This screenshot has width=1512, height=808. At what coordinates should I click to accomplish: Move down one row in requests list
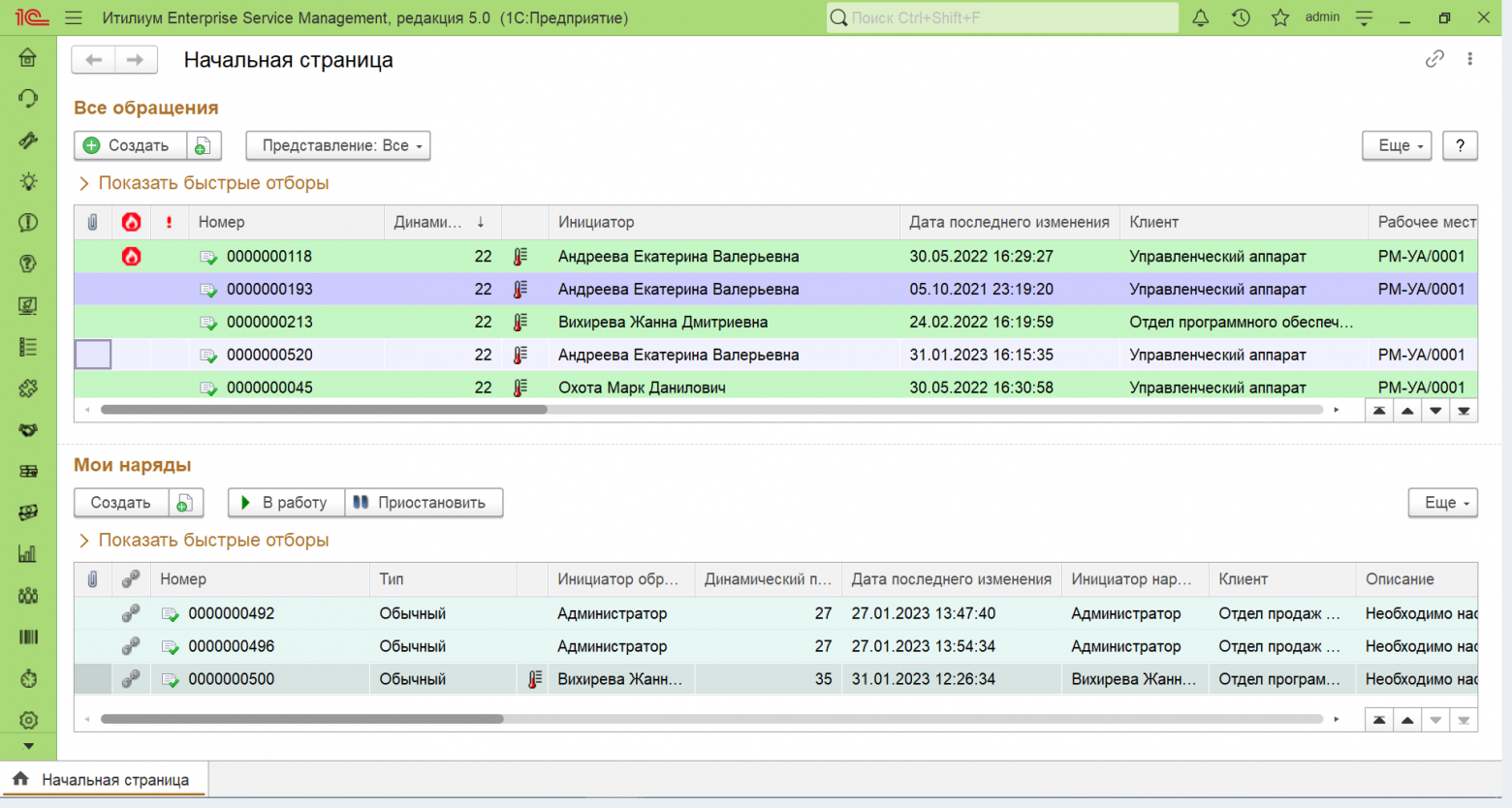pyautogui.click(x=1435, y=411)
